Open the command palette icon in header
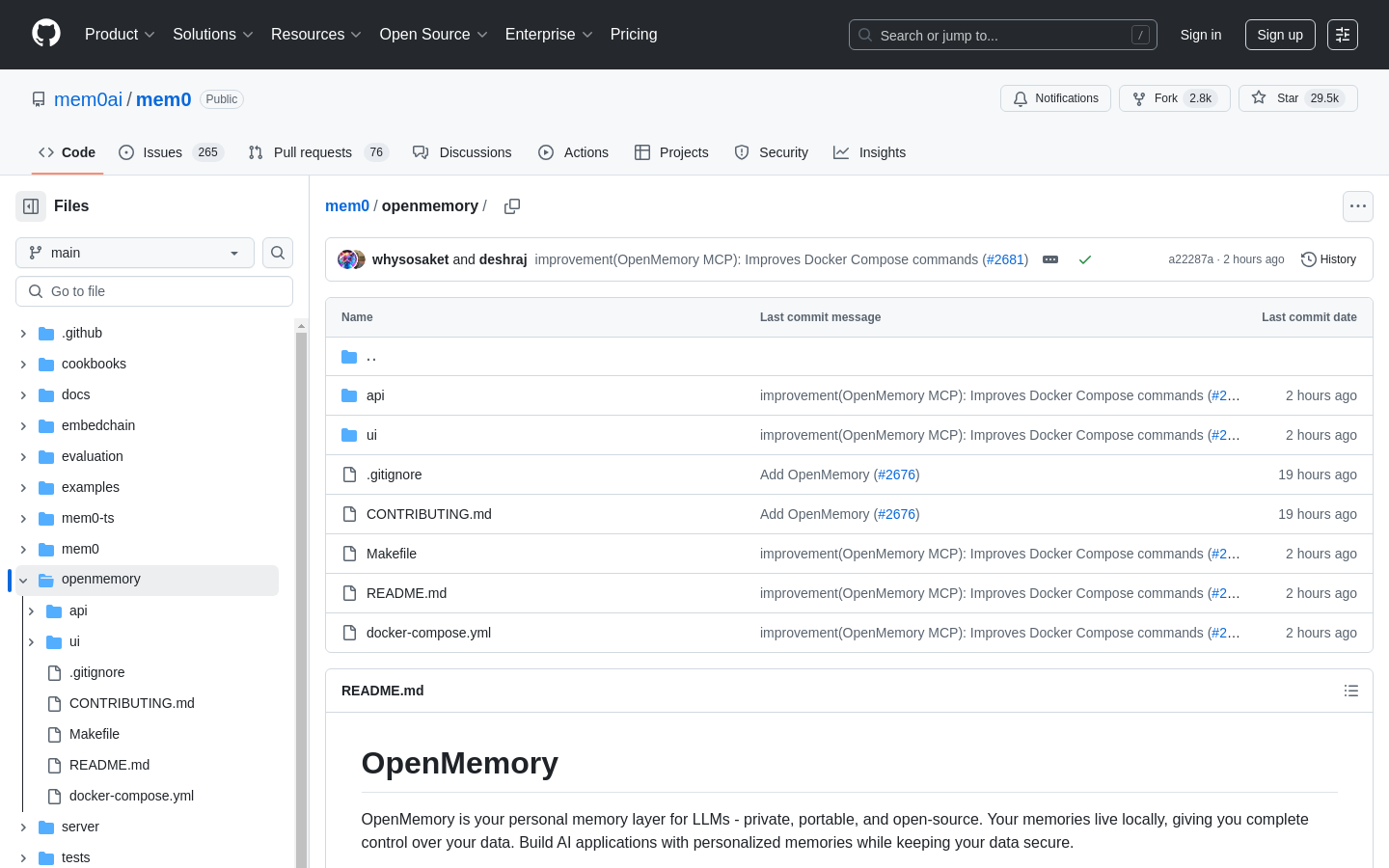This screenshot has width=1389, height=868. click(x=1343, y=35)
